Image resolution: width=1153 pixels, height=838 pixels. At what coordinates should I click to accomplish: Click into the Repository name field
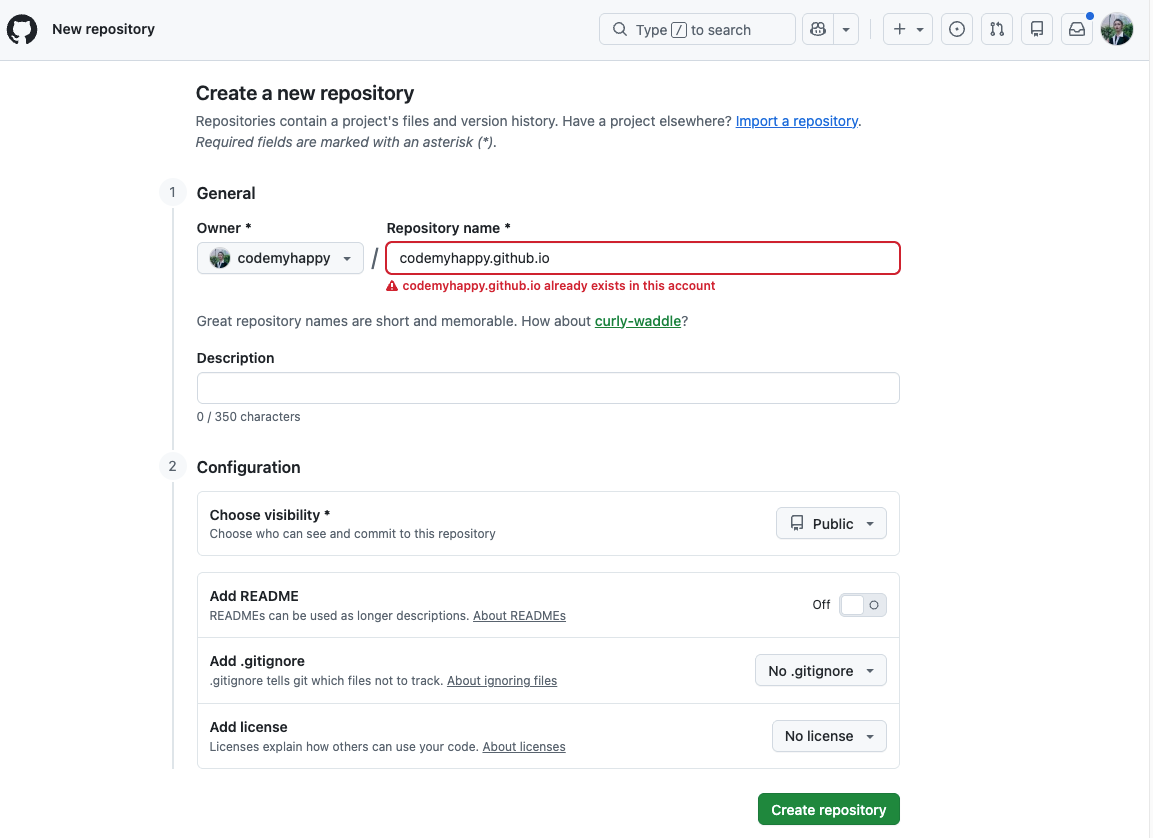tap(643, 258)
